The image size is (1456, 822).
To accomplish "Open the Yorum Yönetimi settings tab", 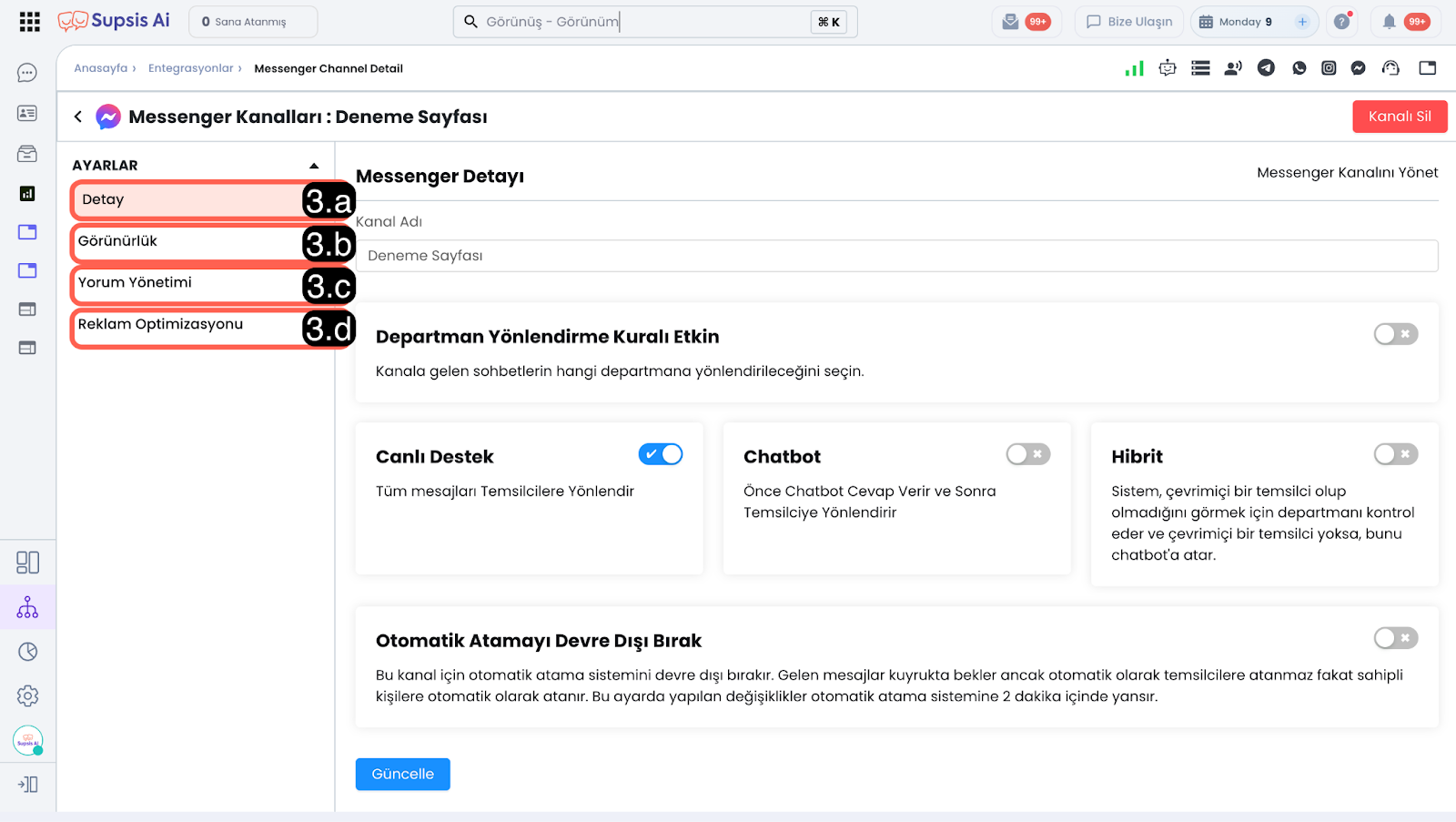I will tap(187, 284).
